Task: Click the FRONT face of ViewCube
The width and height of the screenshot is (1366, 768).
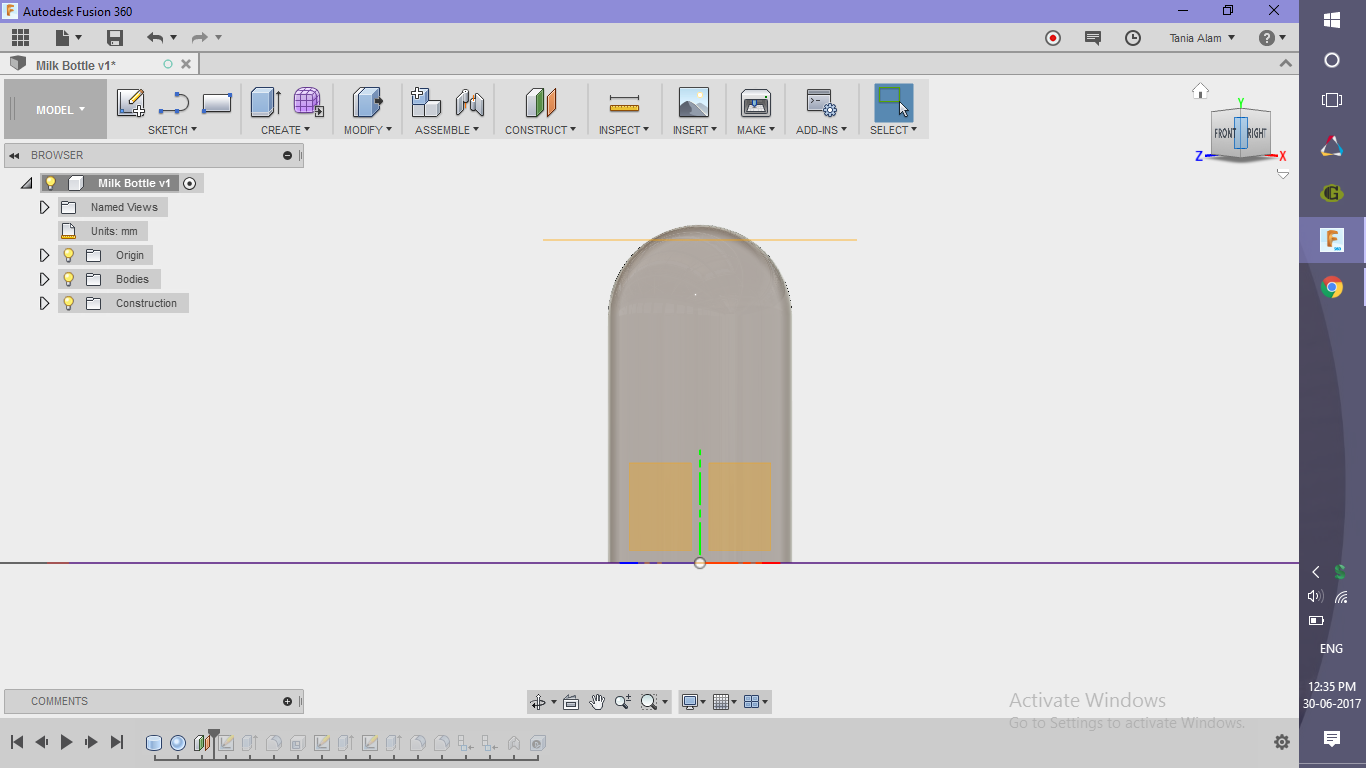Action: (1225, 133)
